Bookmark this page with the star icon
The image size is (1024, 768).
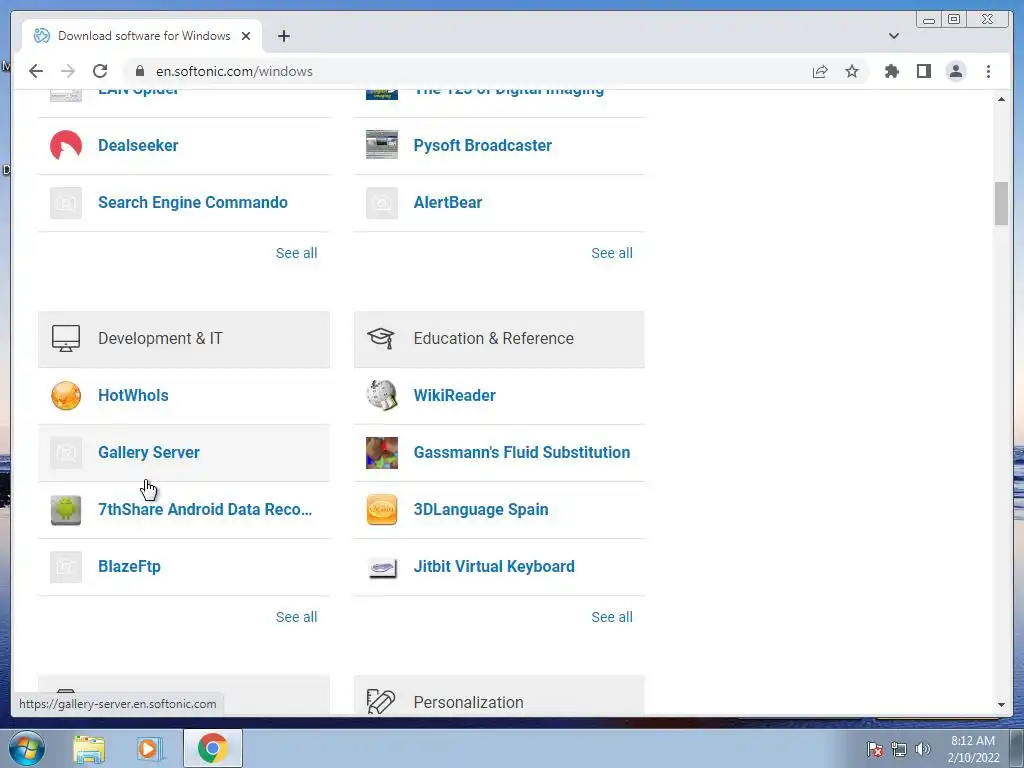tap(852, 71)
